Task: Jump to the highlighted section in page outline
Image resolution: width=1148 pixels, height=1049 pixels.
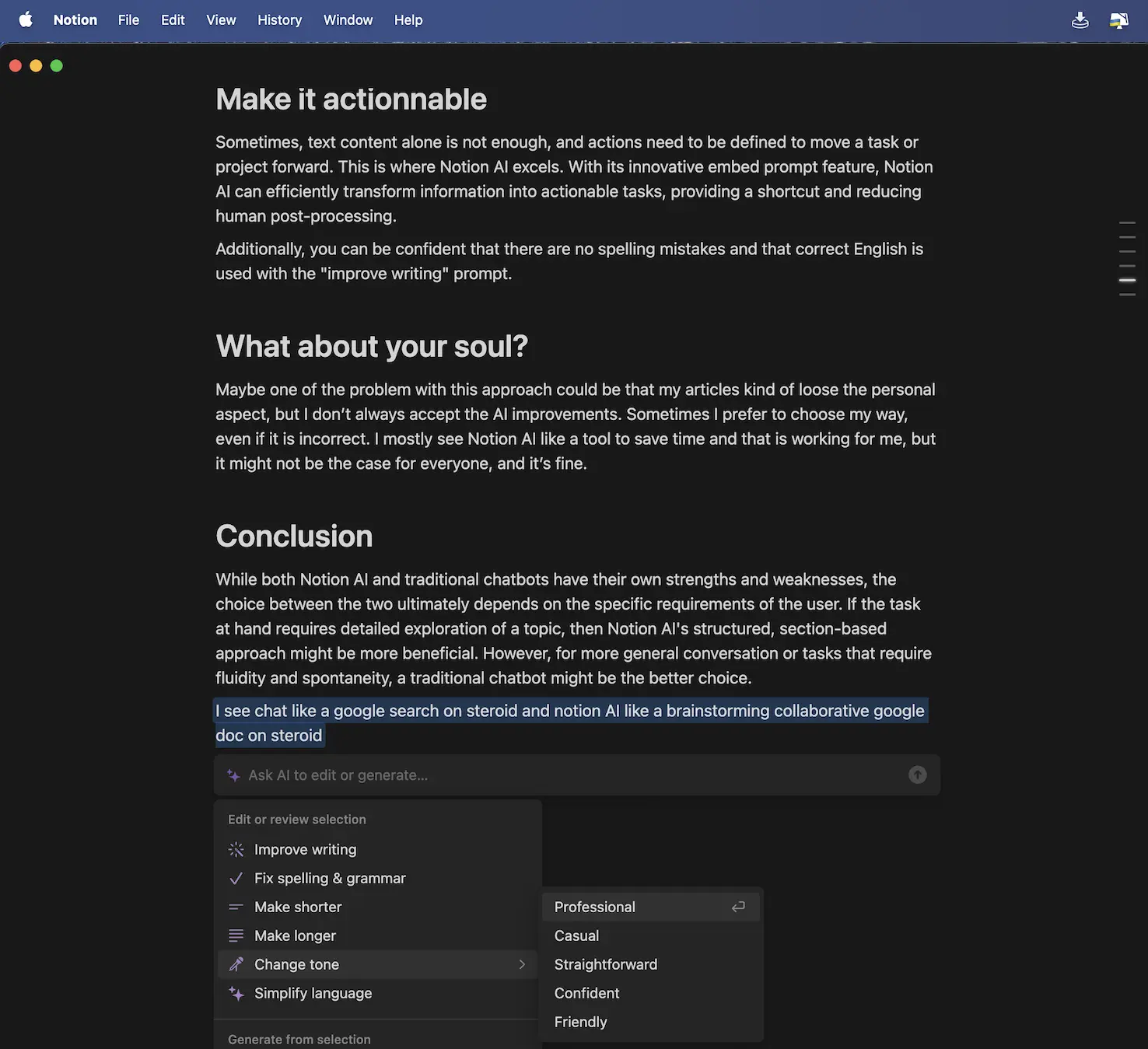Action: (1127, 280)
